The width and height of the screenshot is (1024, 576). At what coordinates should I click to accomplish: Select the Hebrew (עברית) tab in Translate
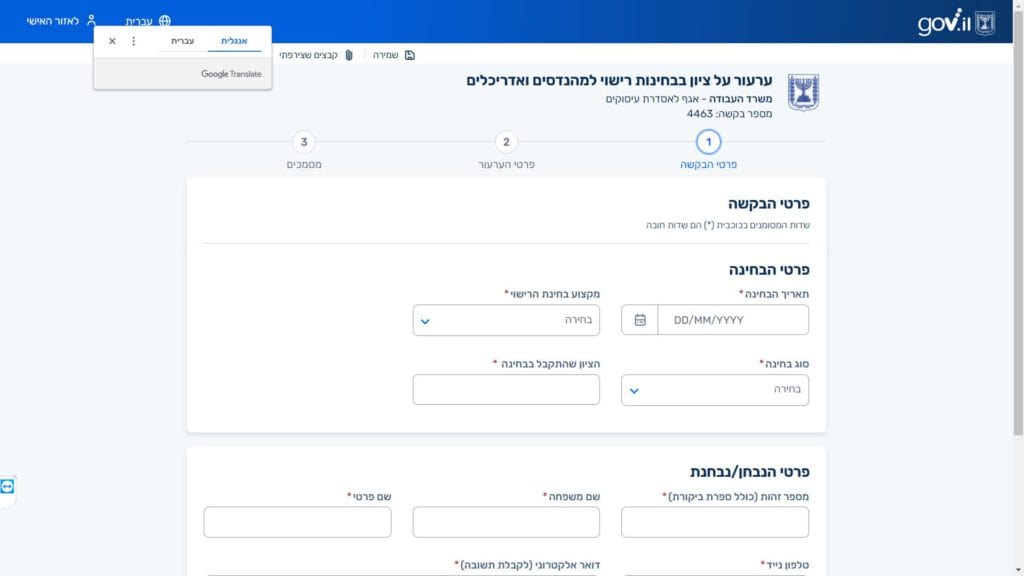[x=183, y=41]
